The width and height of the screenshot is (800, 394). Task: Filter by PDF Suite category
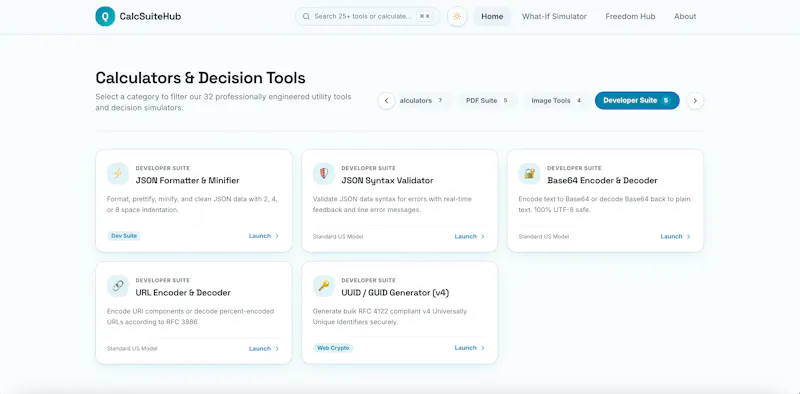487,101
